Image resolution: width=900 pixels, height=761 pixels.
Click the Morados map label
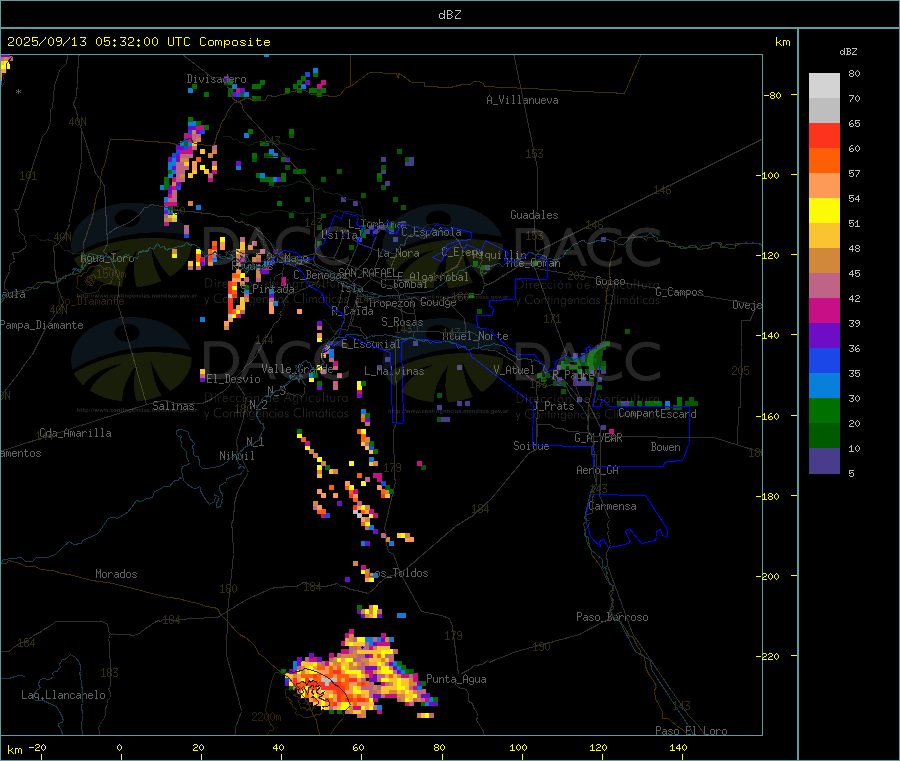[116, 574]
